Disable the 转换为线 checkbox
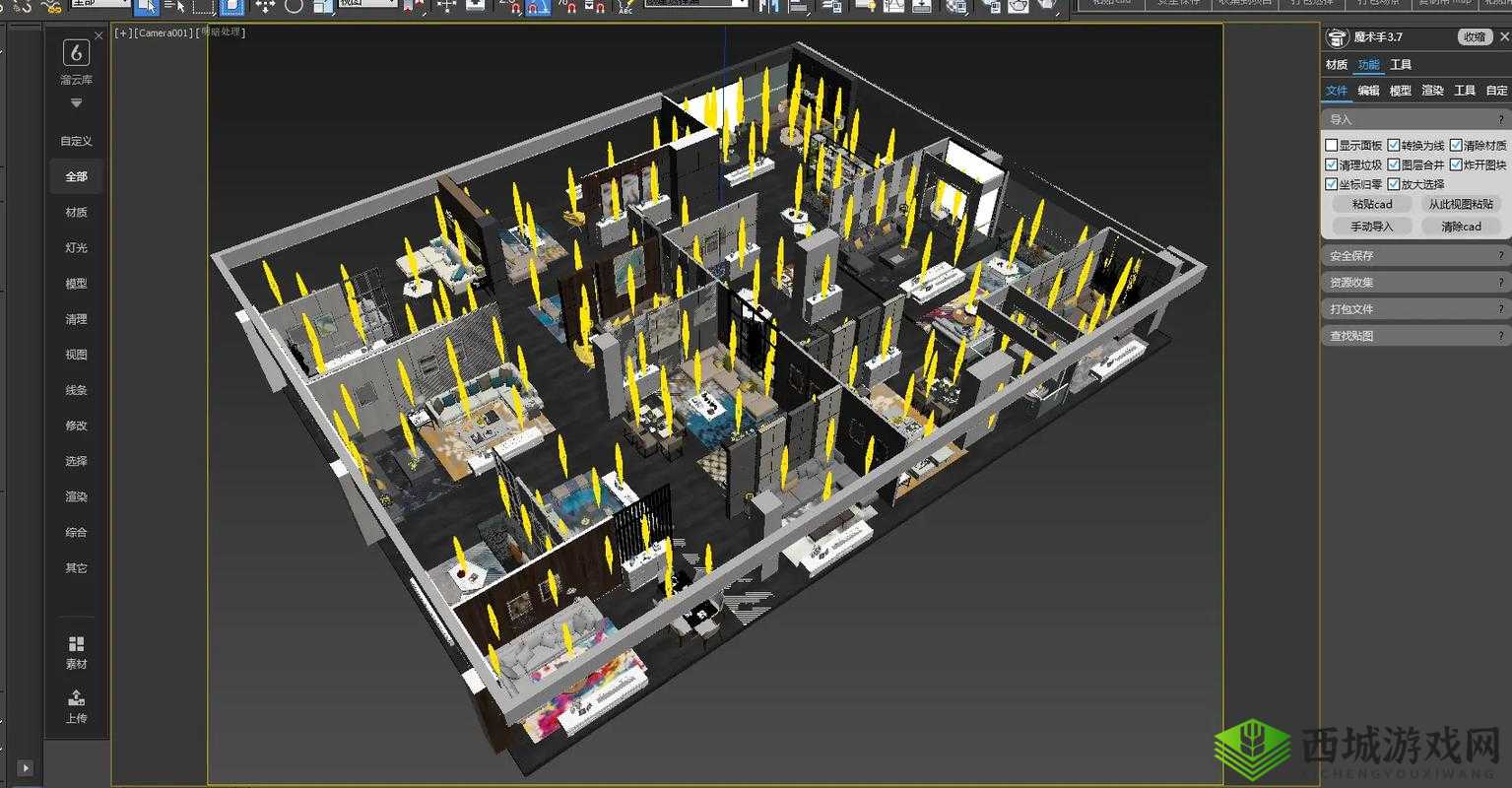1512x788 pixels. [x=1394, y=144]
